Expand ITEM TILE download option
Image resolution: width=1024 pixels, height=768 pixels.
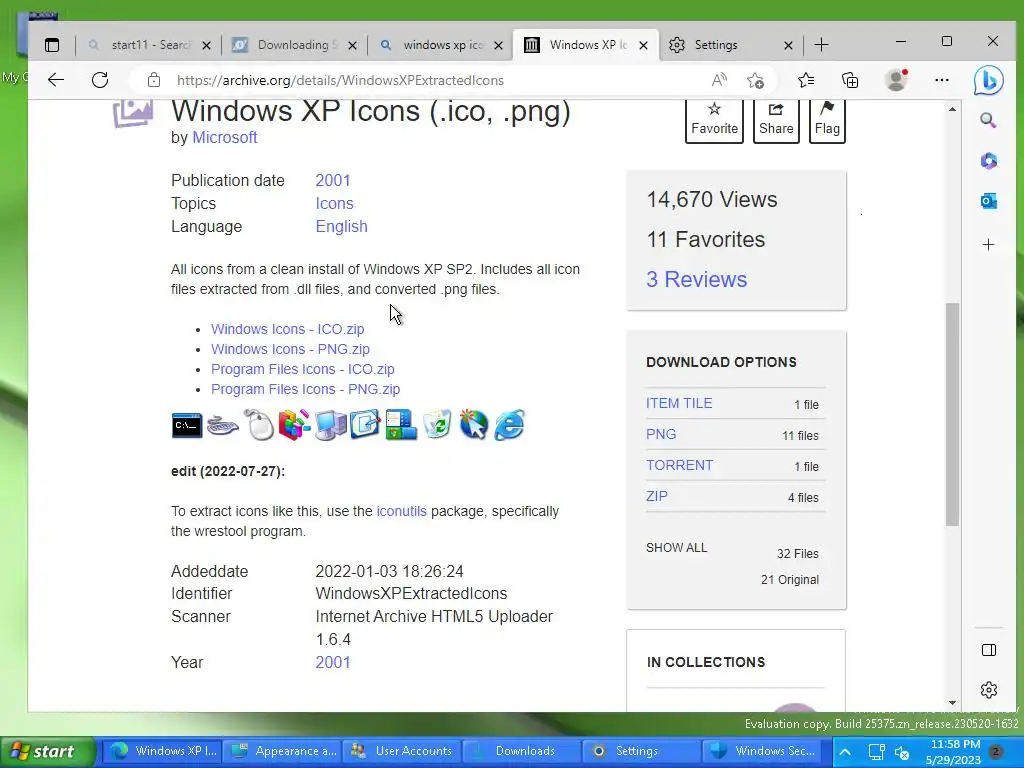pyautogui.click(x=679, y=404)
